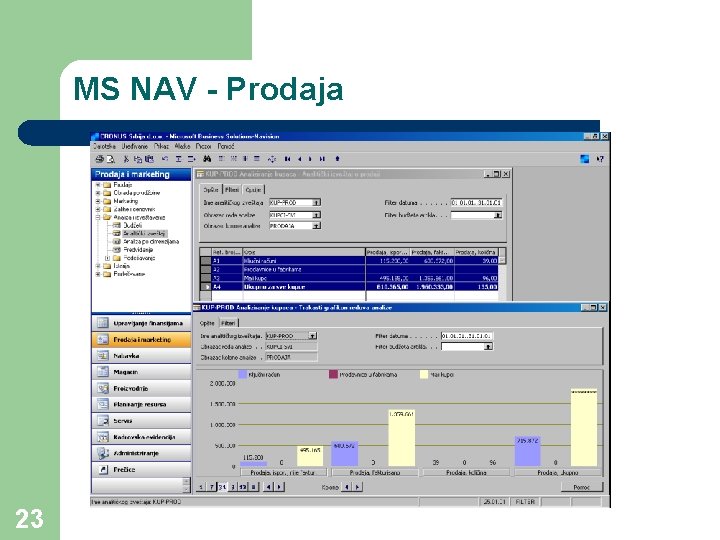The height and width of the screenshot is (540, 720).
Task: Expand the Istorija folder in tree
Action: pyautogui.click(x=98, y=266)
